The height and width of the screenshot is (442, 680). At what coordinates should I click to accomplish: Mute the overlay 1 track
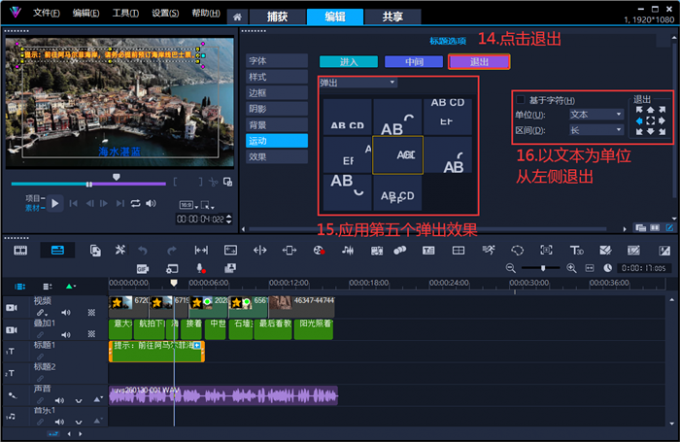(x=66, y=334)
